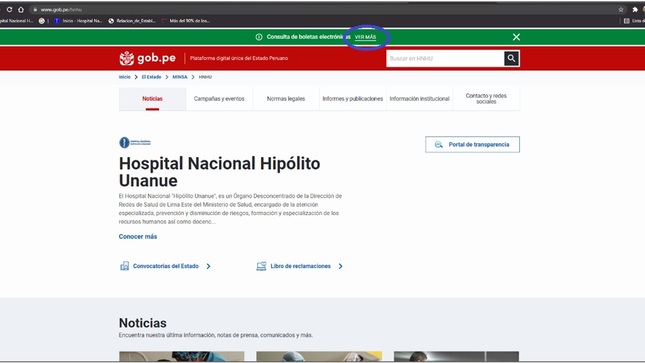Go to browser home page icon
The width and height of the screenshot is (645, 363).
tap(21, 9)
